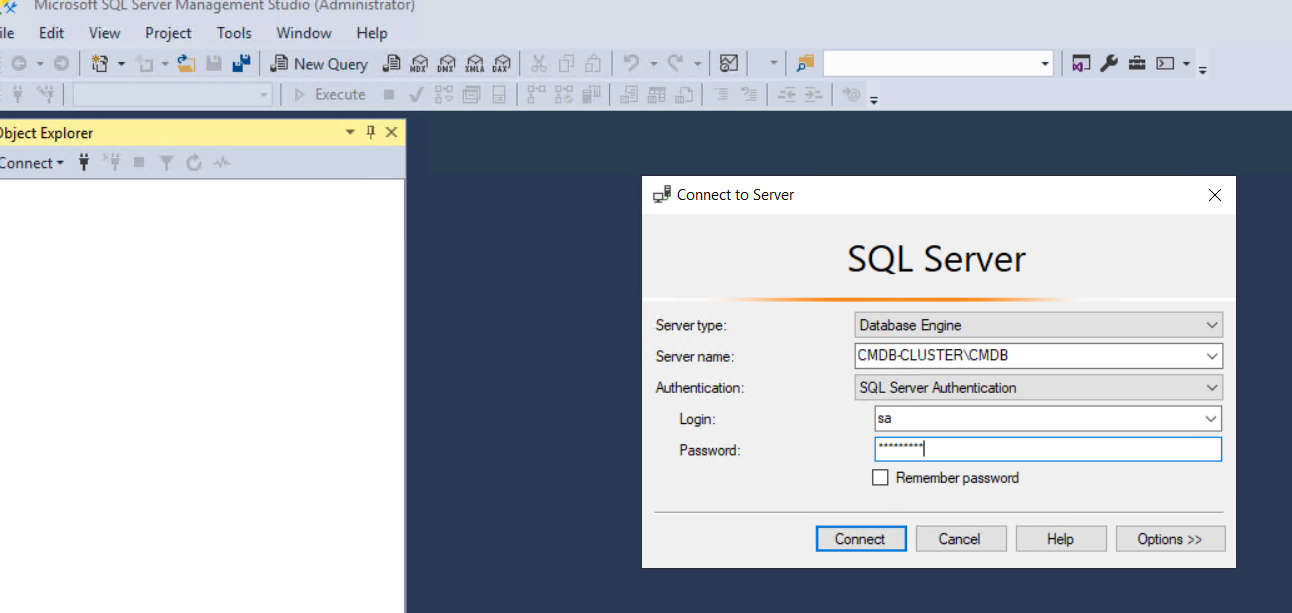
Task: Pin the Object Explorer panel with Auto Hide
Action: pos(371,132)
